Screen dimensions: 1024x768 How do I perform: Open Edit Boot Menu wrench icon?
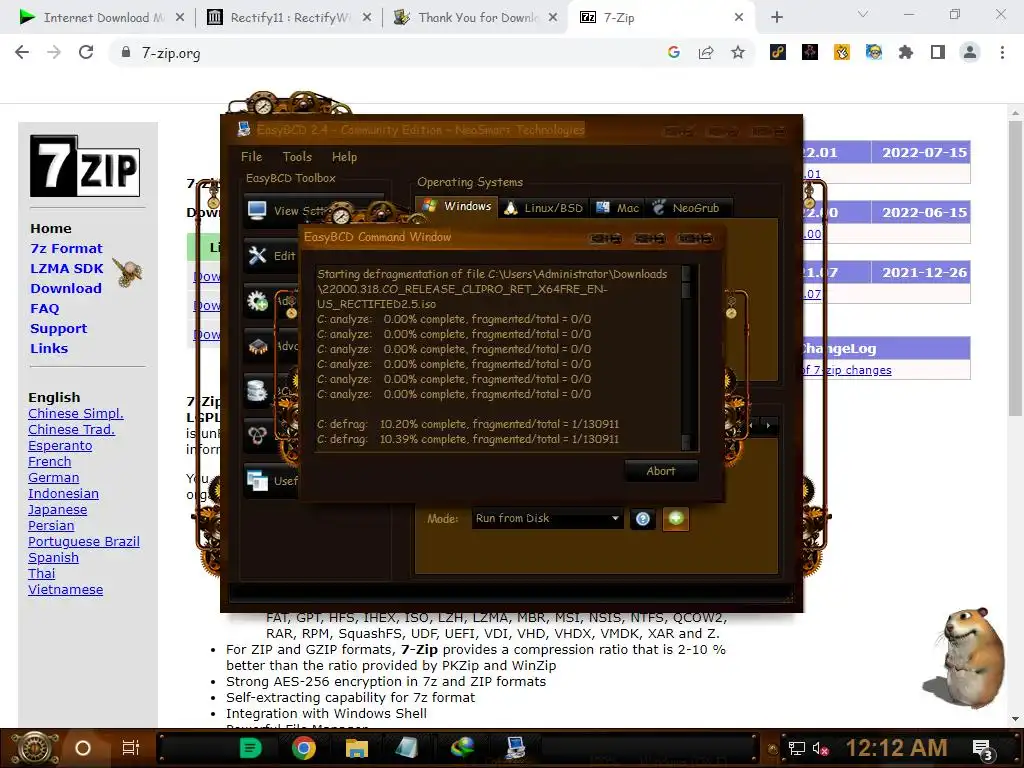(x=257, y=255)
